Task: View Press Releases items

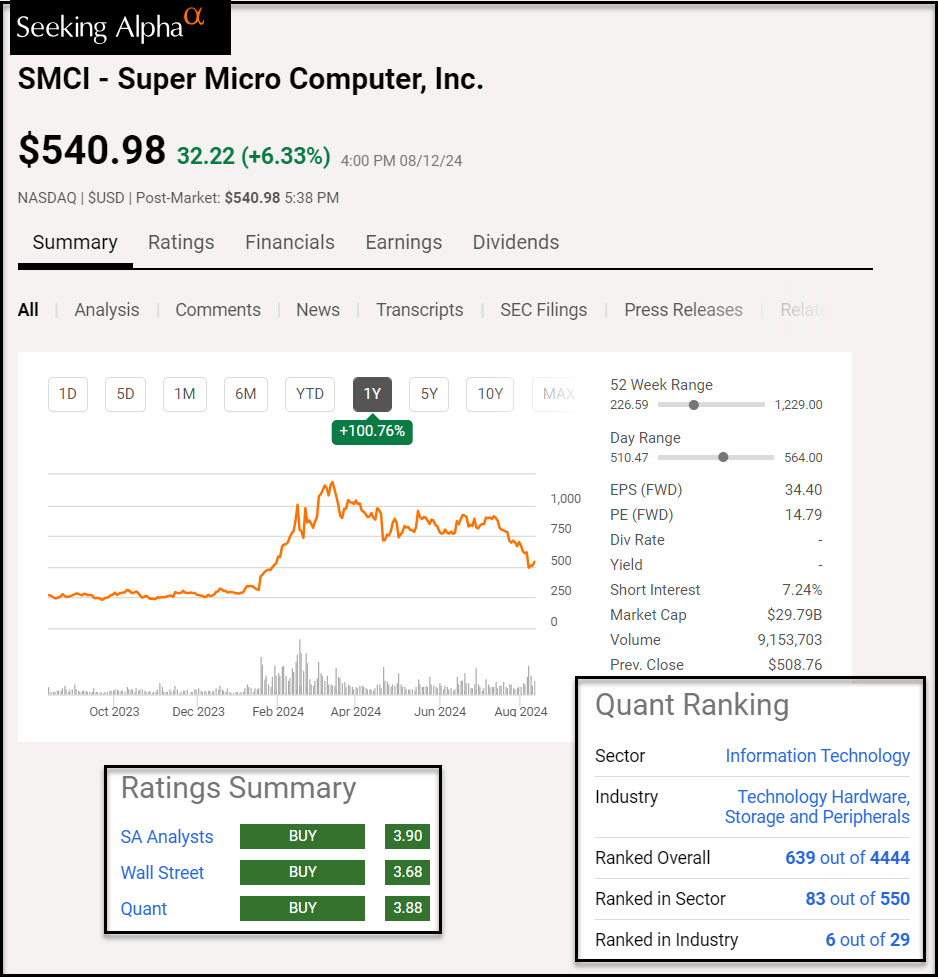Action: point(683,310)
